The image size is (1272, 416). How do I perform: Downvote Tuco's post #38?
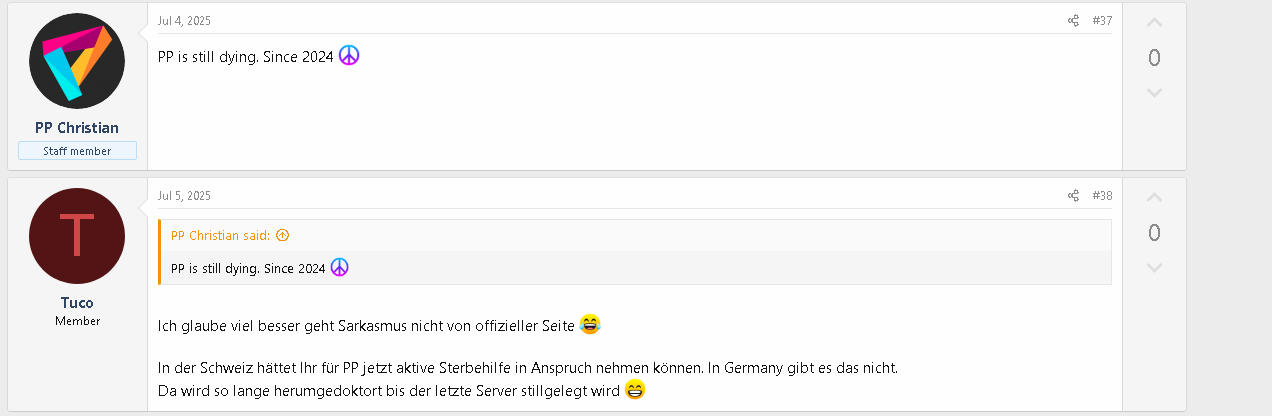pos(1154,268)
